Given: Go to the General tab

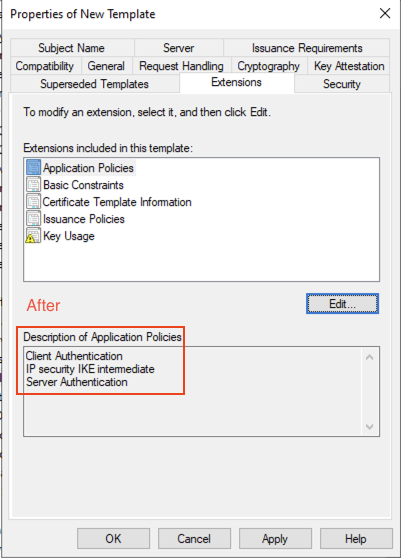Looking at the screenshot, I should pyautogui.click(x=106, y=66).
